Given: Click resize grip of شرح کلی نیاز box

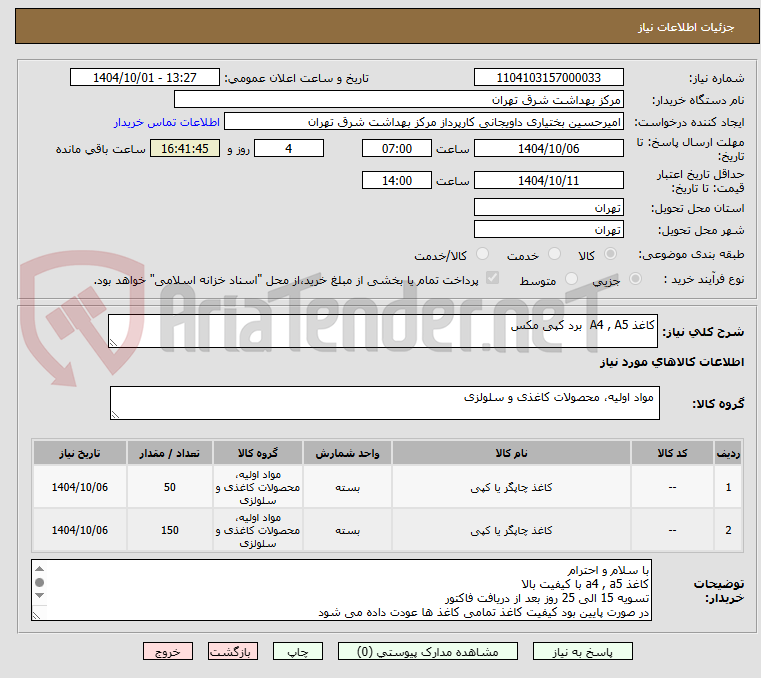Looking at the screenshot, I should pyautogui.click(x=113, y=343).
